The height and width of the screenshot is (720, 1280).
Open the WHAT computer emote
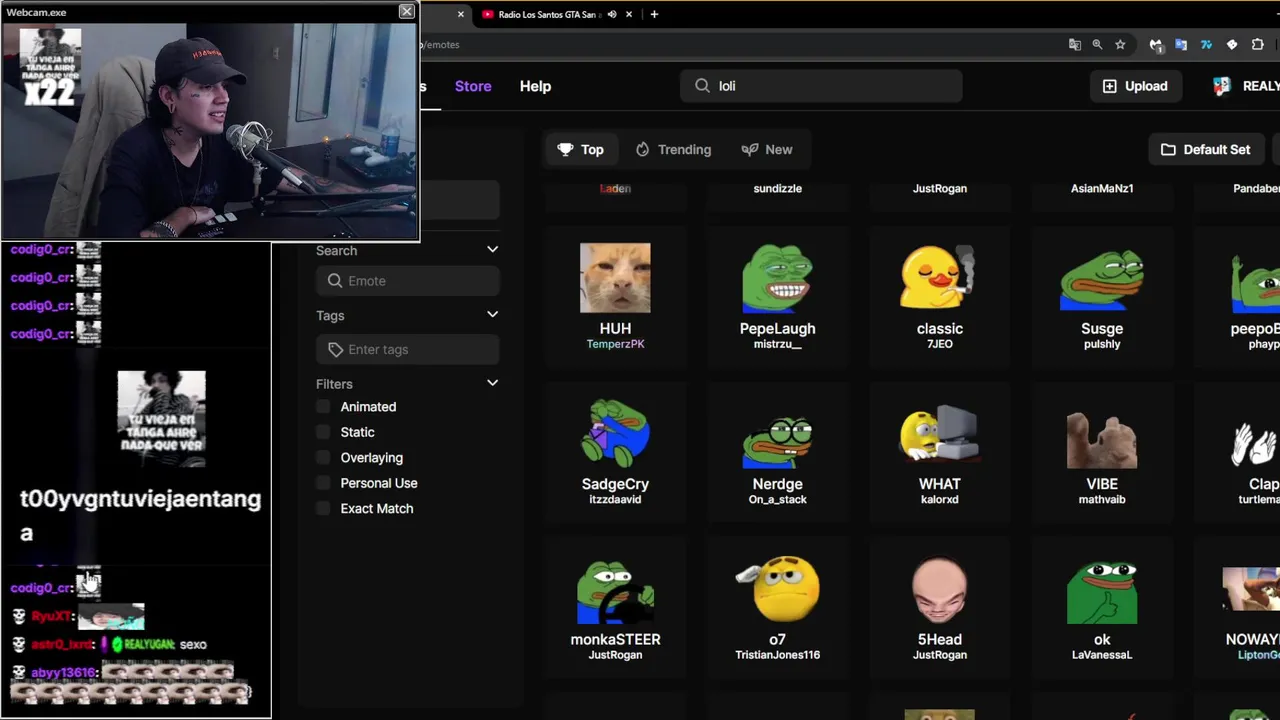(939, 433)
